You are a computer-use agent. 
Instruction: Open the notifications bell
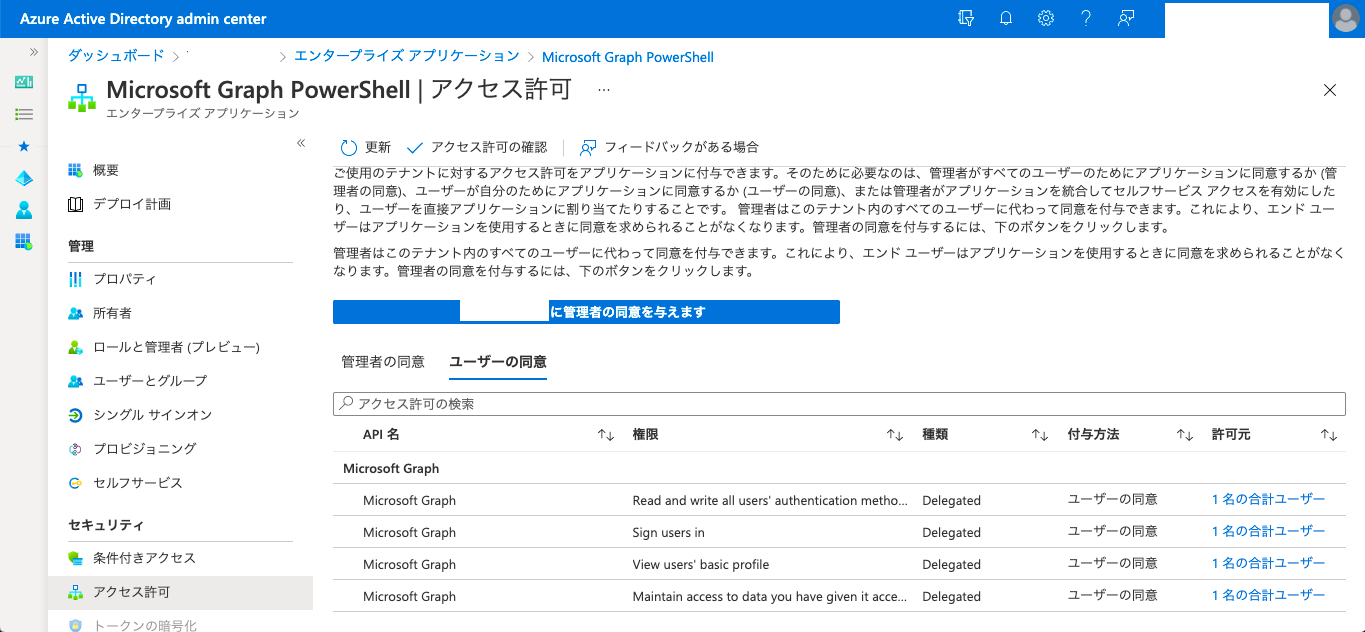pyautogui.click(x=1006, y=18)
